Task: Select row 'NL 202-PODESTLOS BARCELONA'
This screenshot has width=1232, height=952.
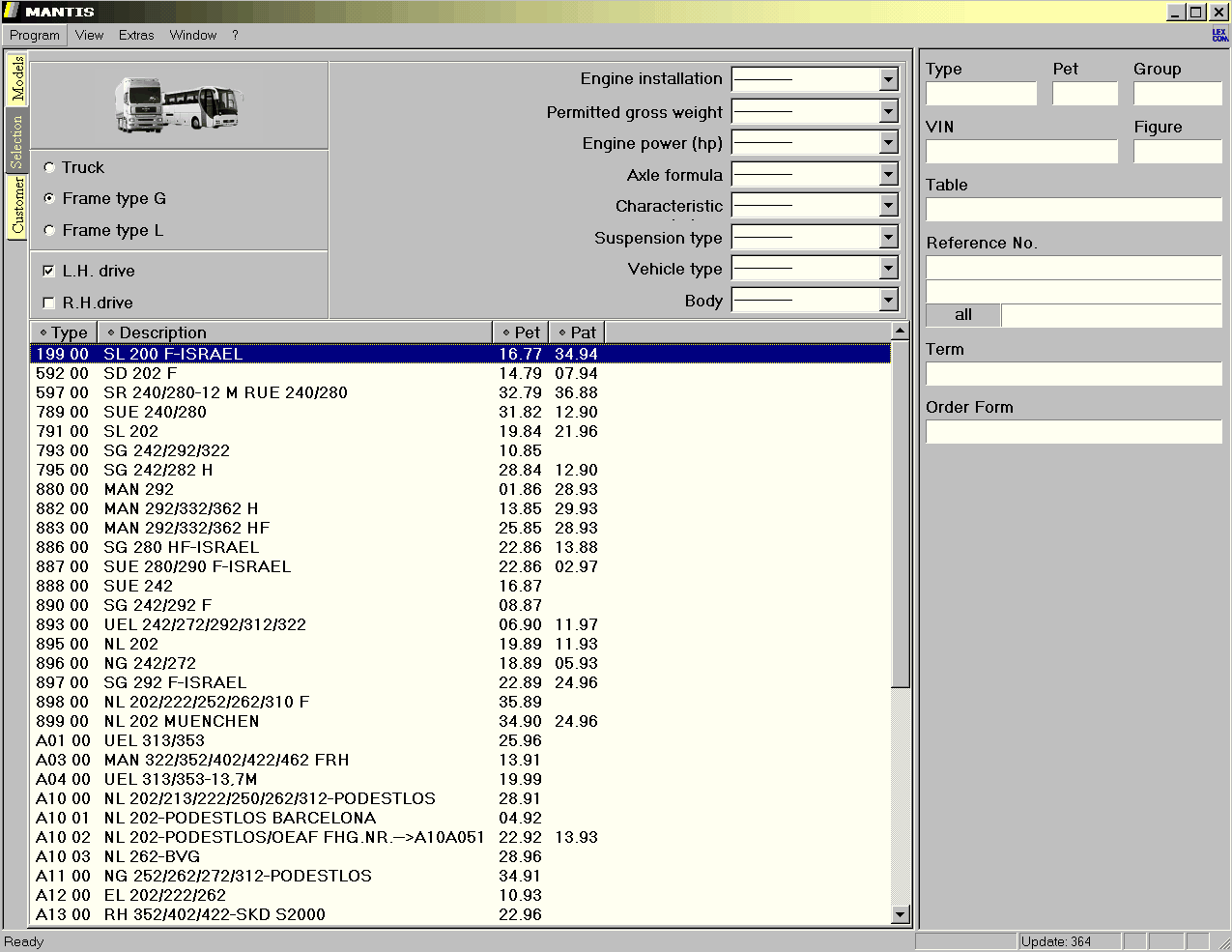Action: tap(461, 818)
